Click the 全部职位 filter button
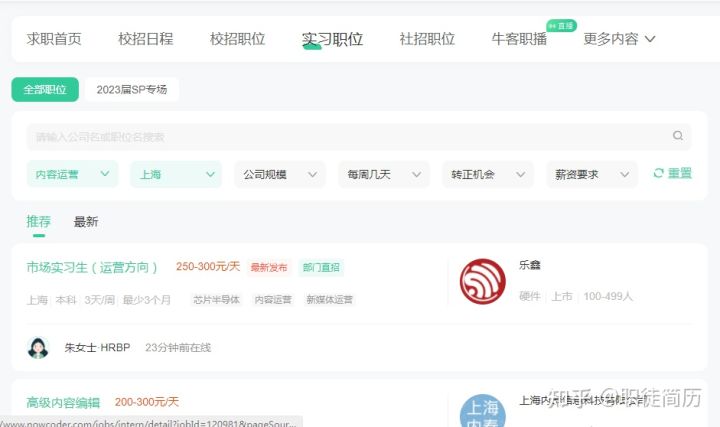 click(45, 90)
